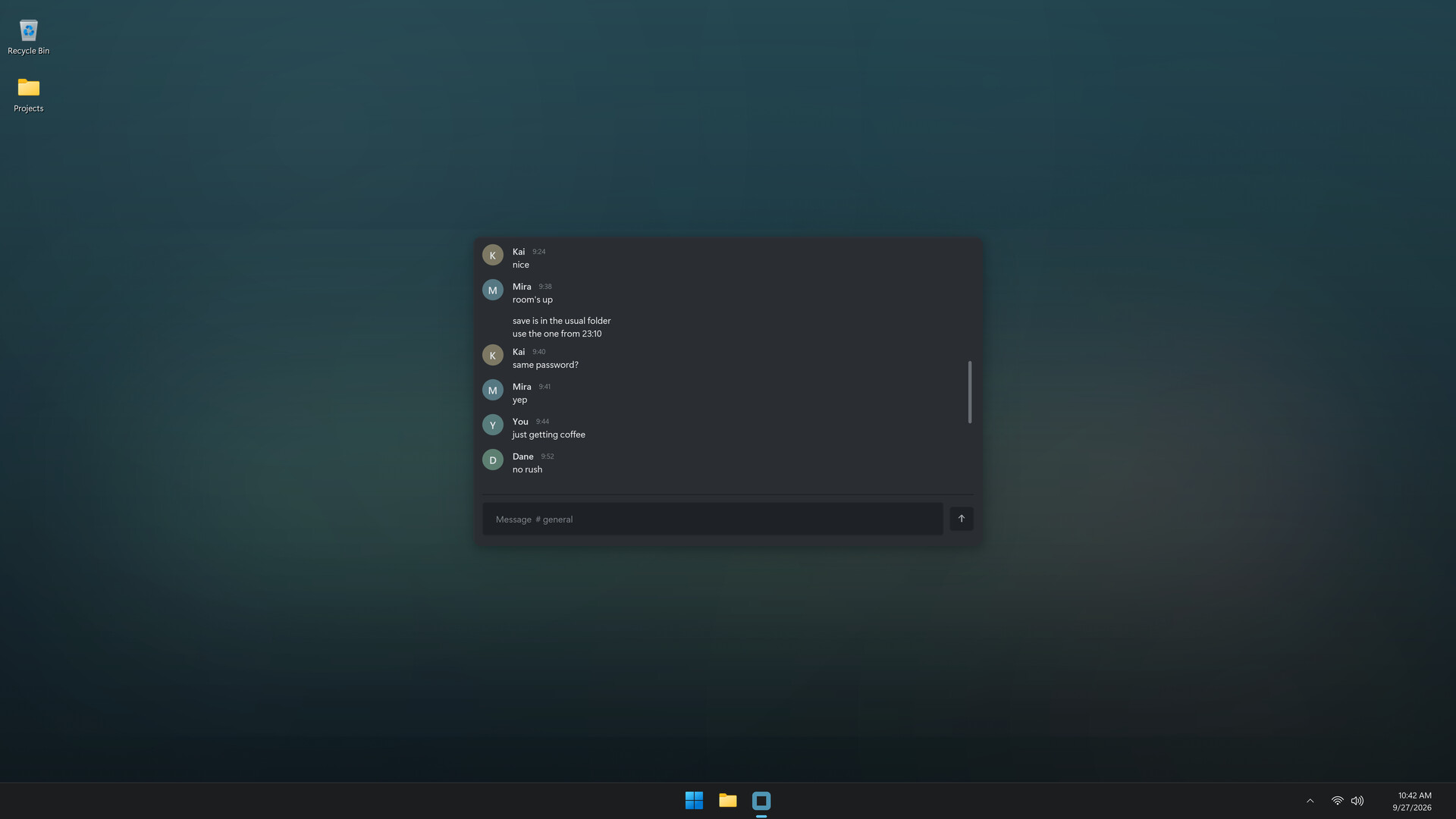Open the Windows Start menu
Screen dimensions: 1456x819
click(694, 801)
